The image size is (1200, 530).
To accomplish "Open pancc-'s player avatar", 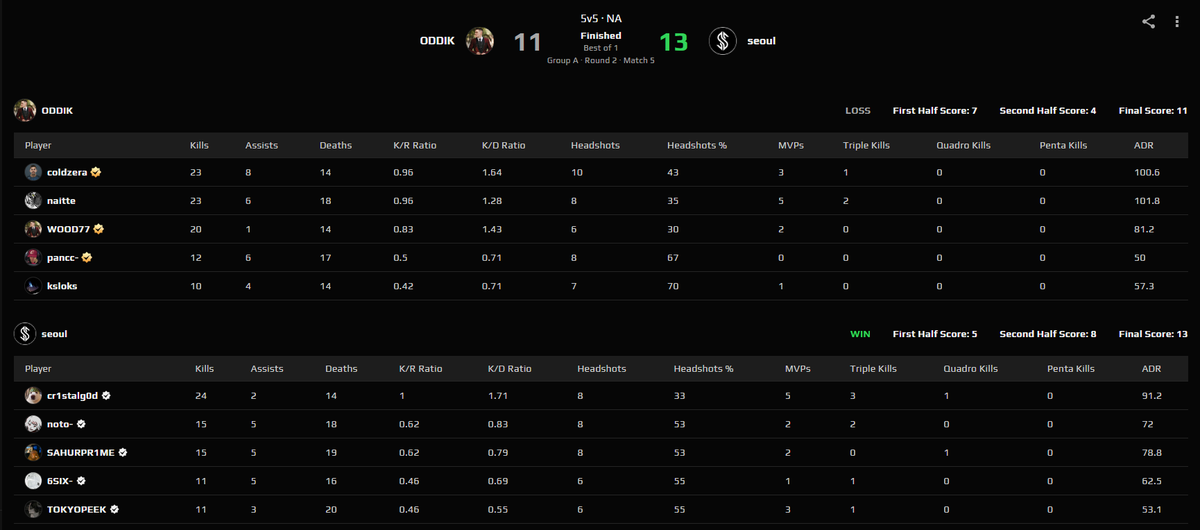I will pyautogui.click(x=33, y=257).
